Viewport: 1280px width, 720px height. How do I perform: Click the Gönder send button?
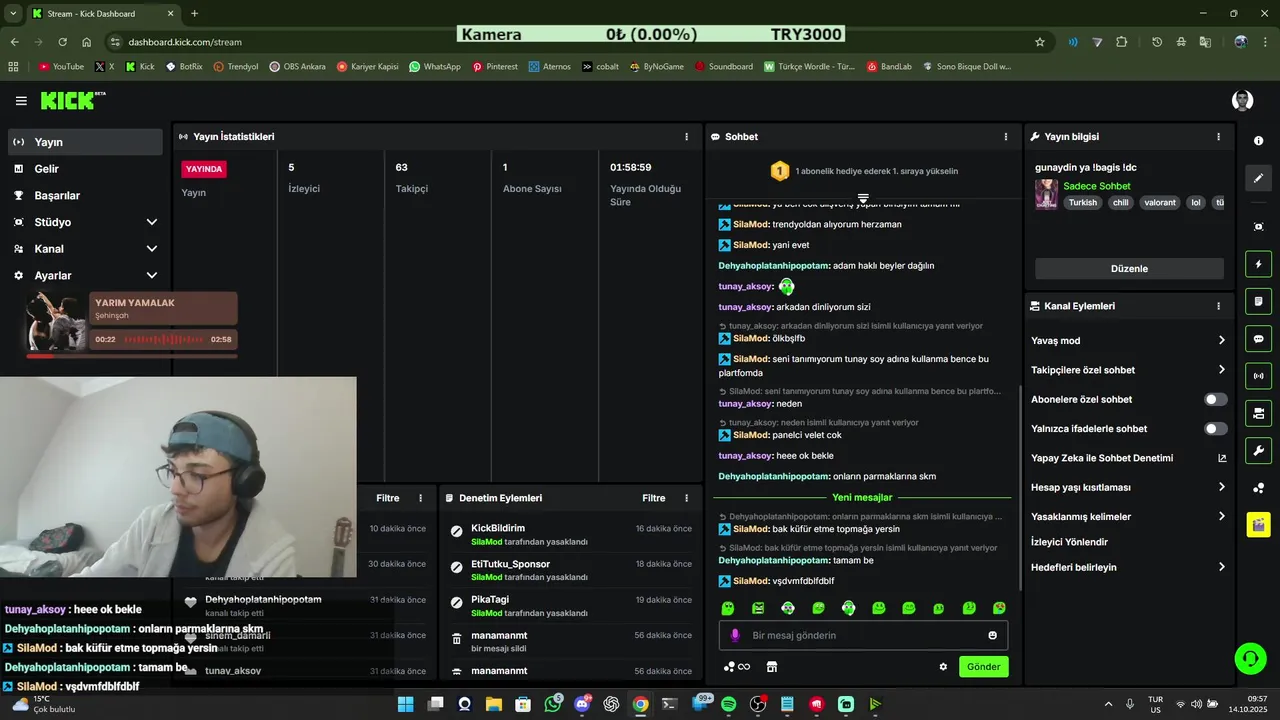tap(983, 667)
